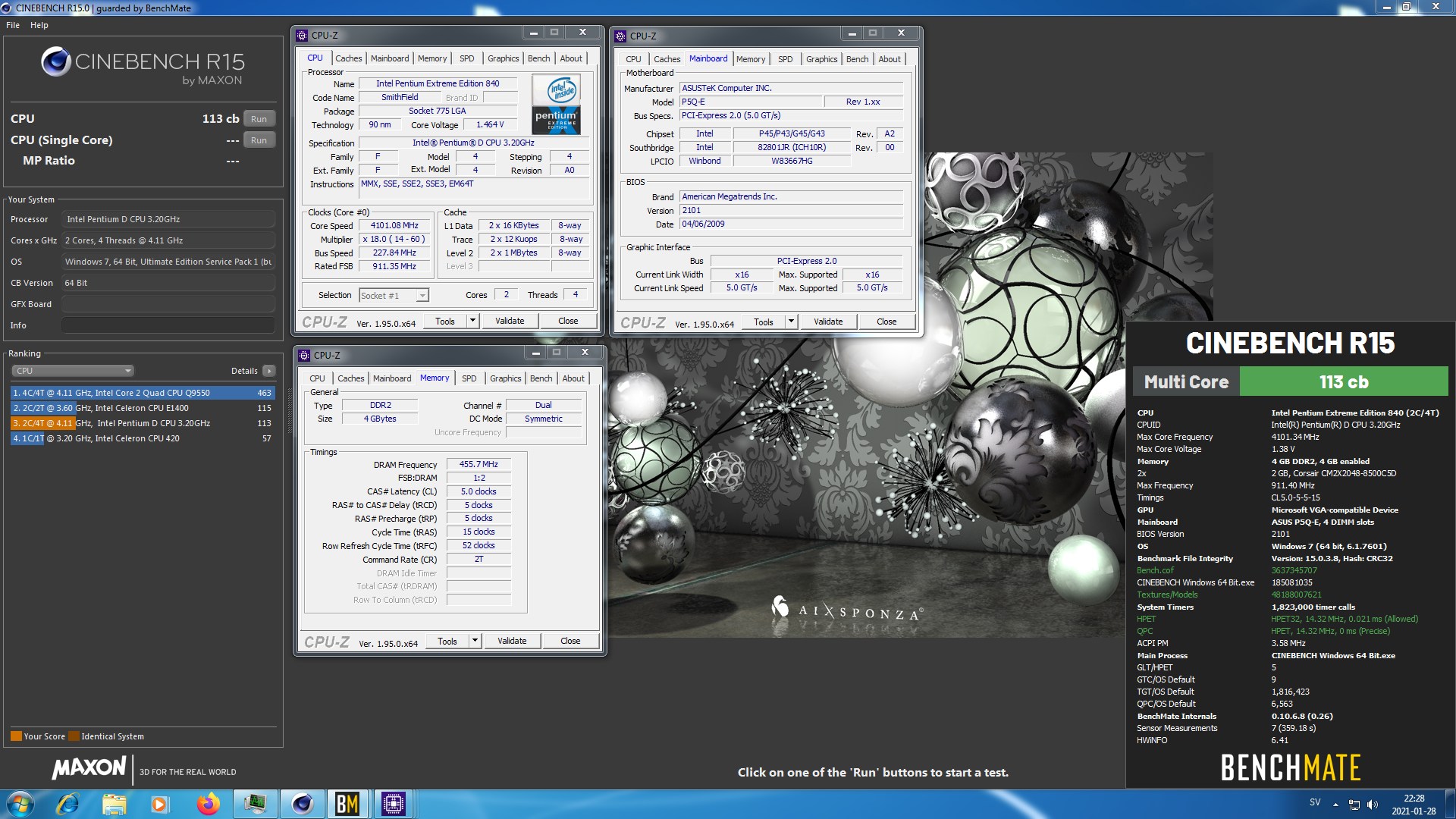
Task: Click the Cinebench R15 logo sphere
Action: tap(56, 61)
